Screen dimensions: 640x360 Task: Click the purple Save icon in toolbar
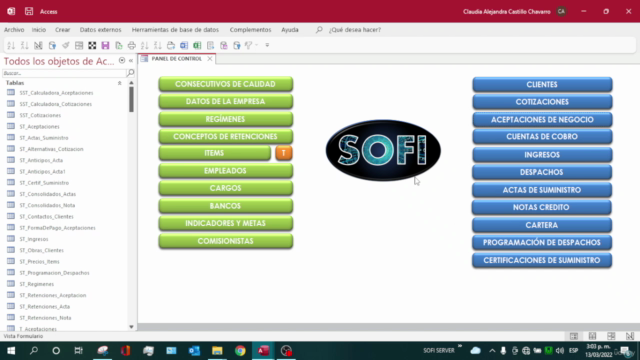pos(105,45)
